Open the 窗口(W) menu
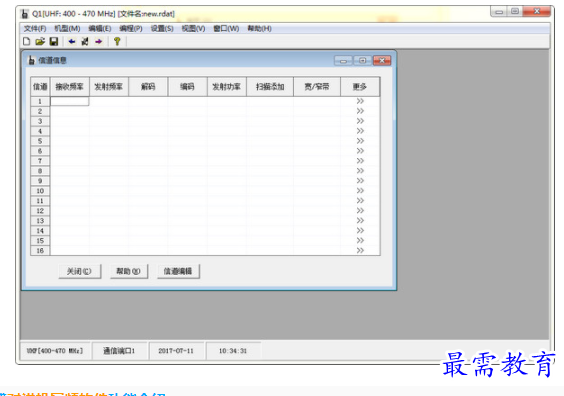Image resolution: width=564 pixels, height=396 pixels. (x=226, y=28)
